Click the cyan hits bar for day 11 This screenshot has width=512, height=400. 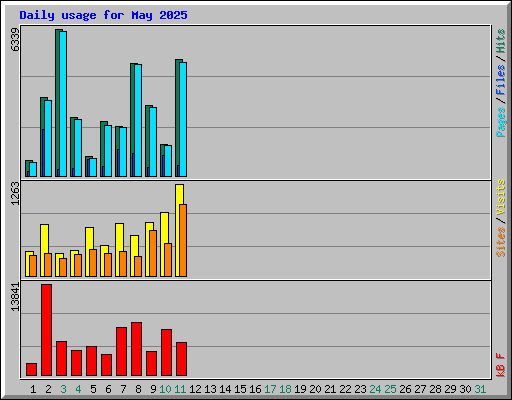click(x=183, y=119)
